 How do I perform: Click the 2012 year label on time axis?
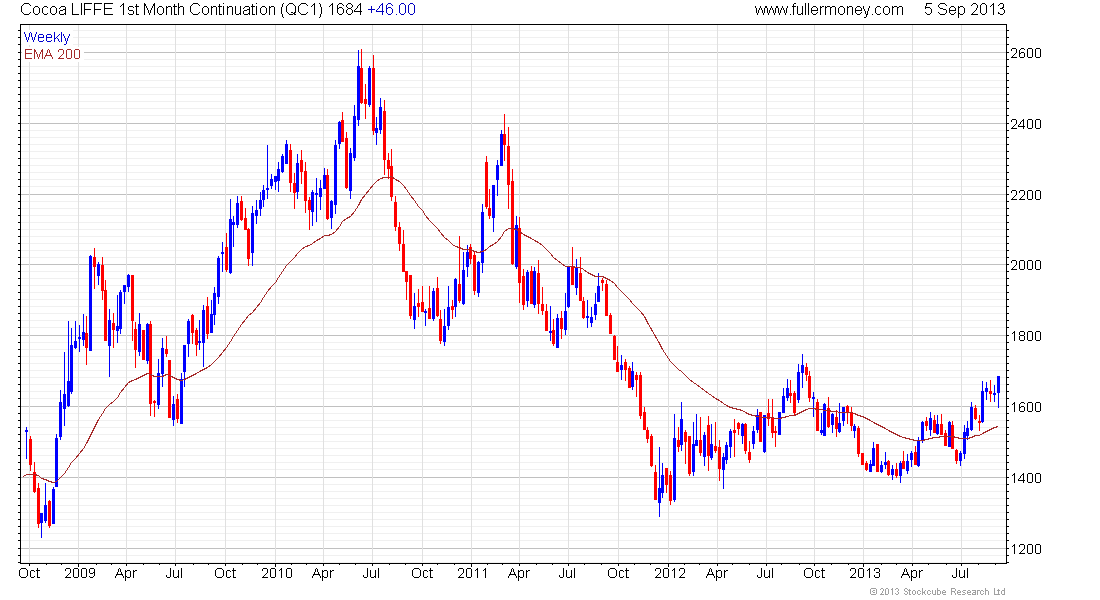coord(670,573)
